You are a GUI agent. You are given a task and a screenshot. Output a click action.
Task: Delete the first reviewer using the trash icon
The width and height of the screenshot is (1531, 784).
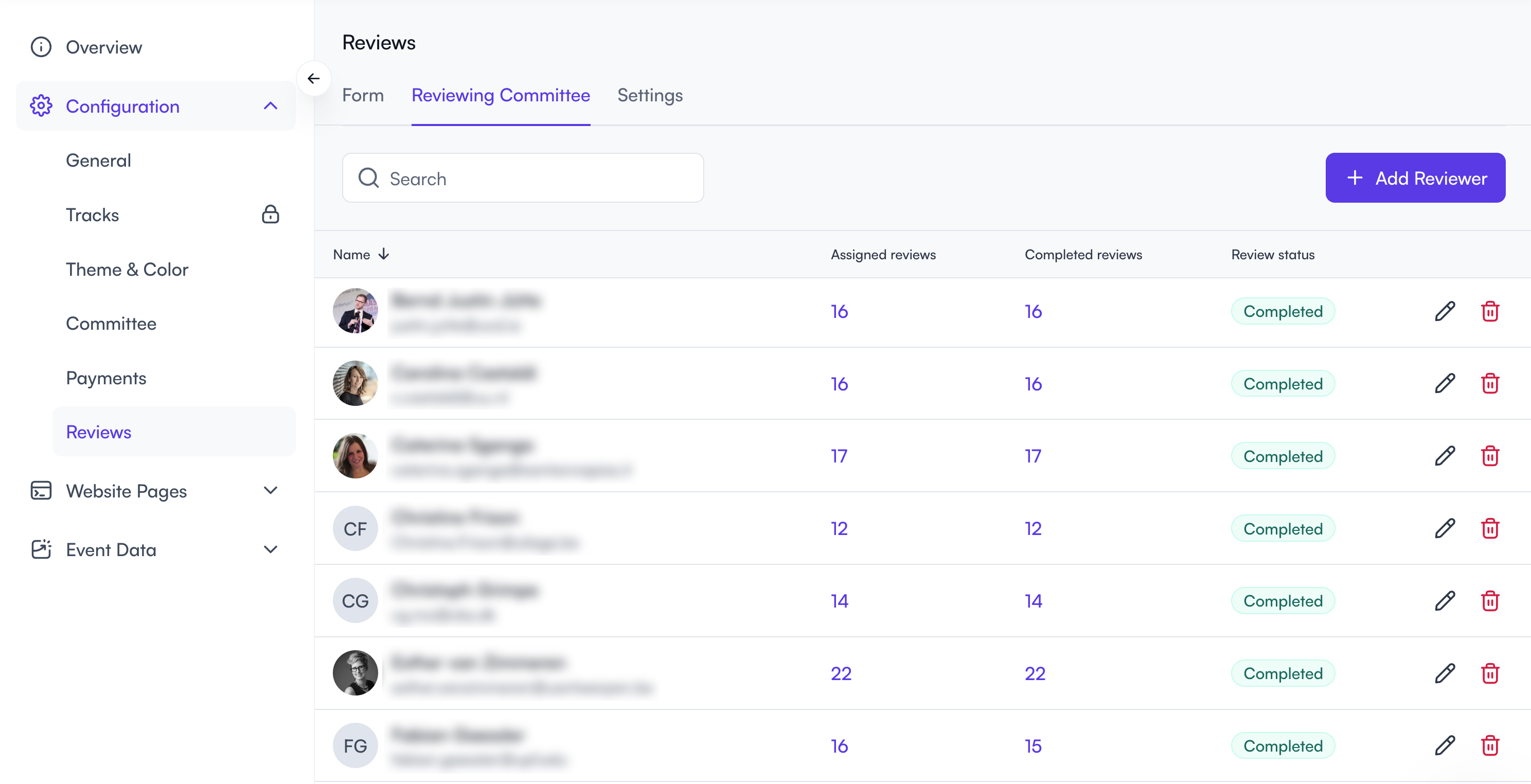coord(1489,311)
